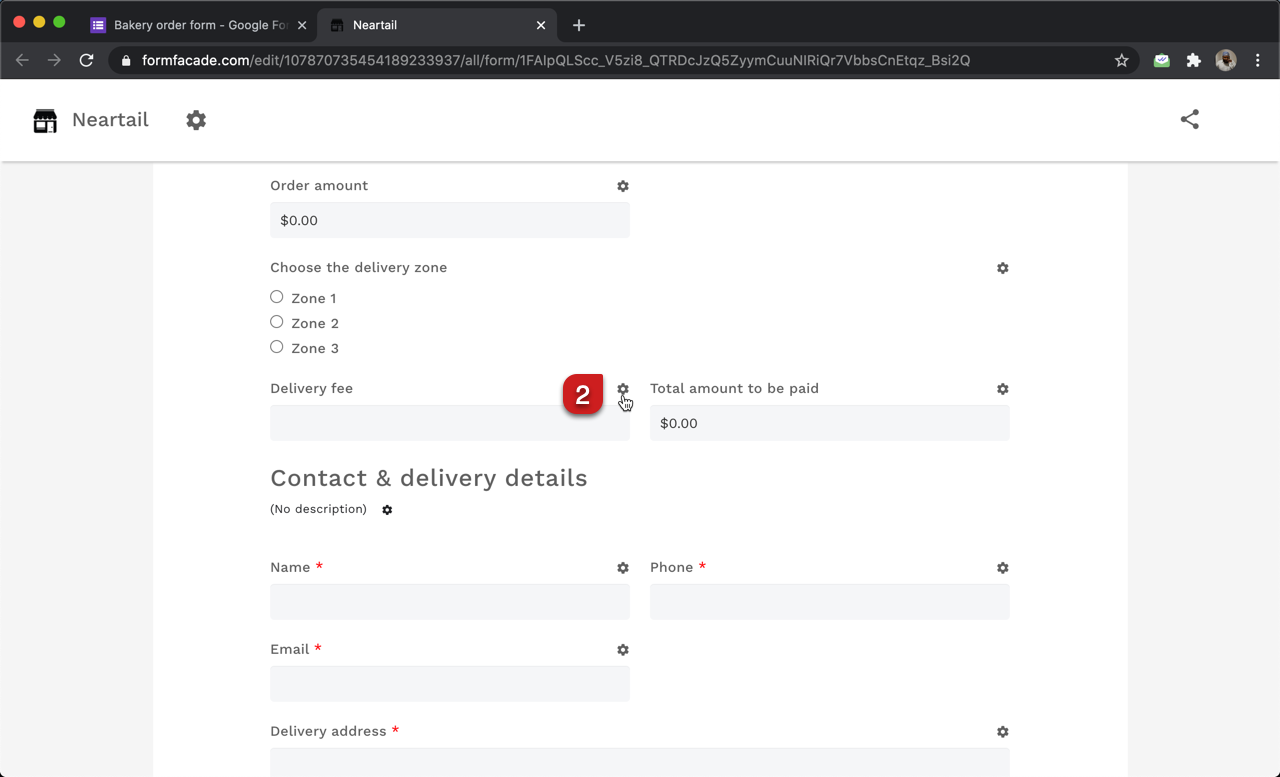Open settings for Total amount to be paid

(1003, 389)
